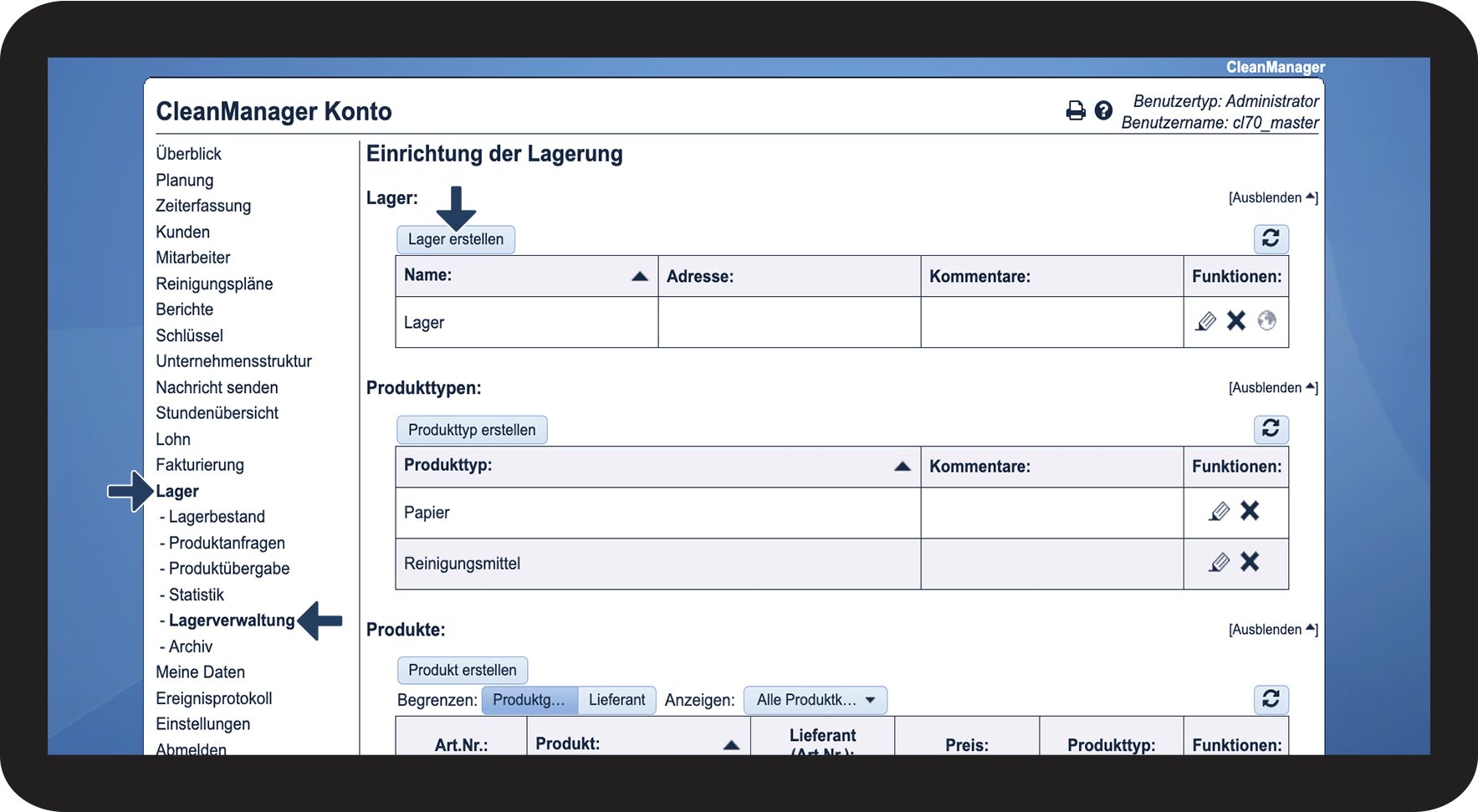Edit the Lager warehouse row with pencil
Screen dimensions: 1478x812
point(1205,321)
